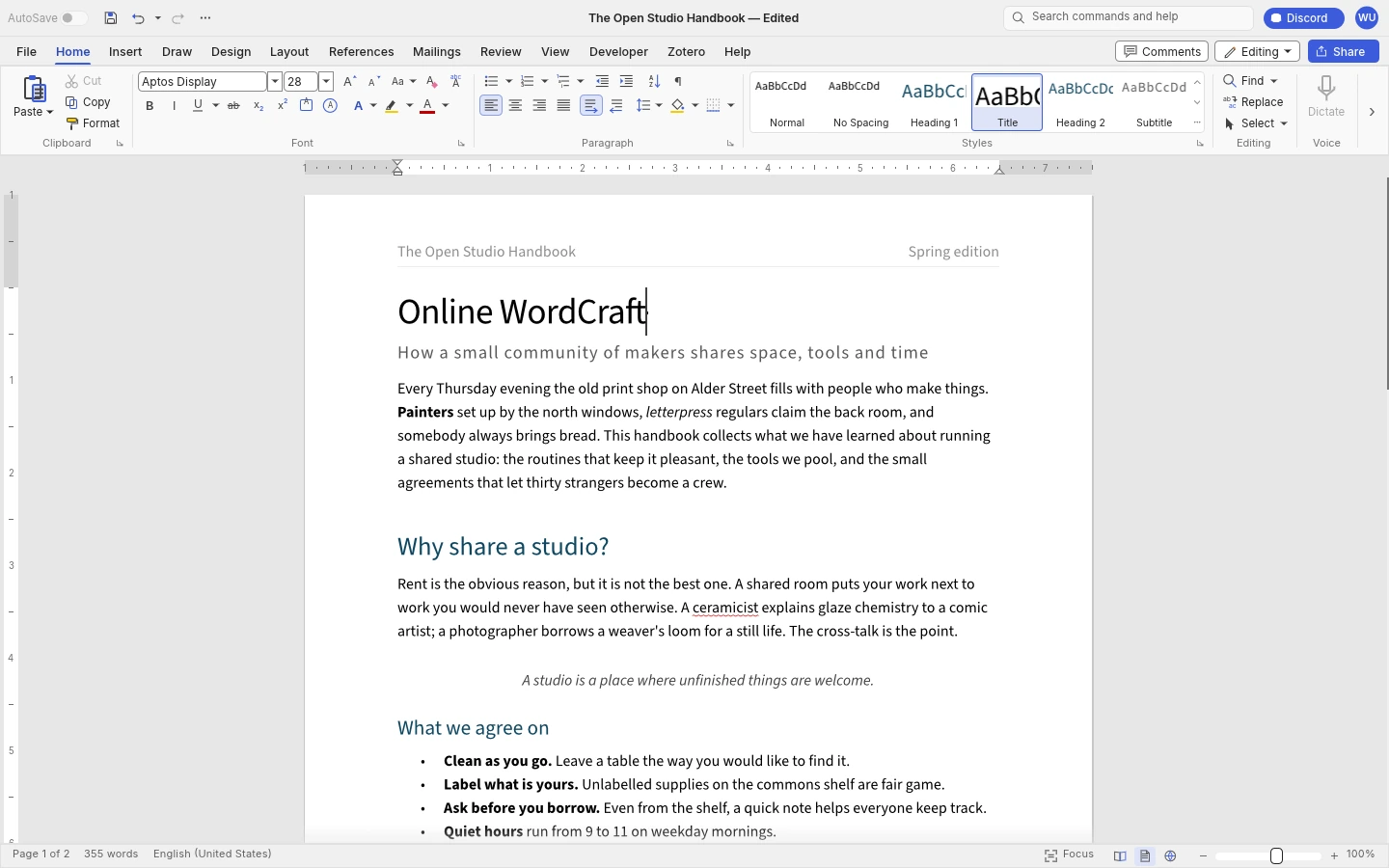The width and height of the screenshot is (1389, 868).
Task: Click the Replace button
Action: point(1253,102)
